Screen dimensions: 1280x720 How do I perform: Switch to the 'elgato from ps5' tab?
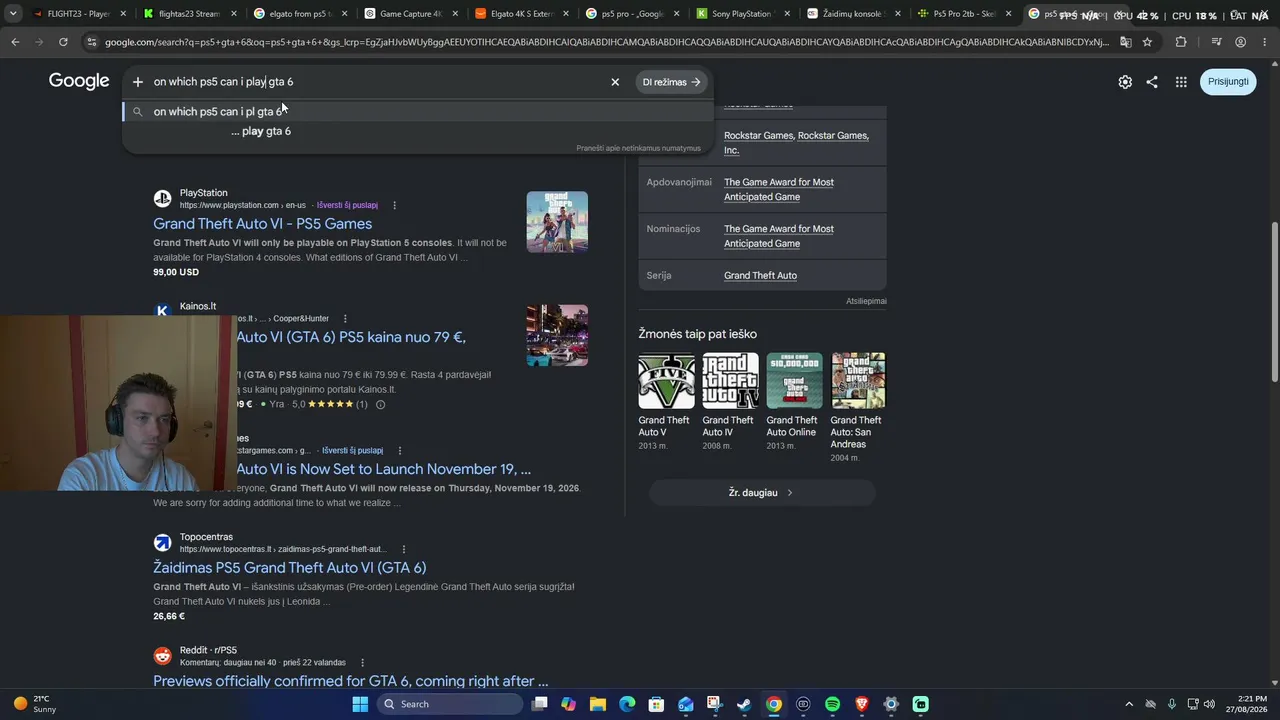[300, 14]
